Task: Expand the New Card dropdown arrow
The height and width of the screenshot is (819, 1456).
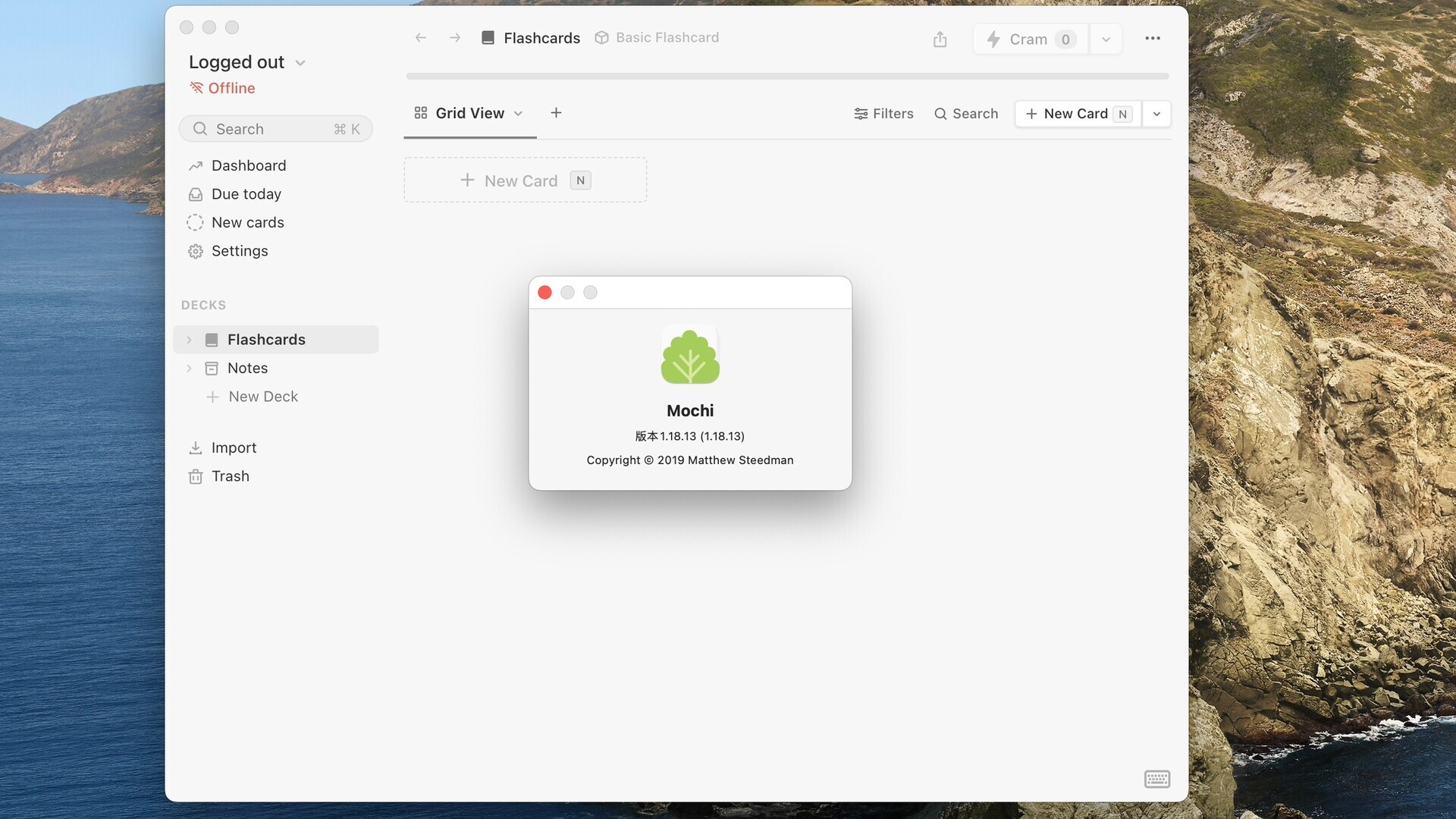Action: (x=1156, y=114)
